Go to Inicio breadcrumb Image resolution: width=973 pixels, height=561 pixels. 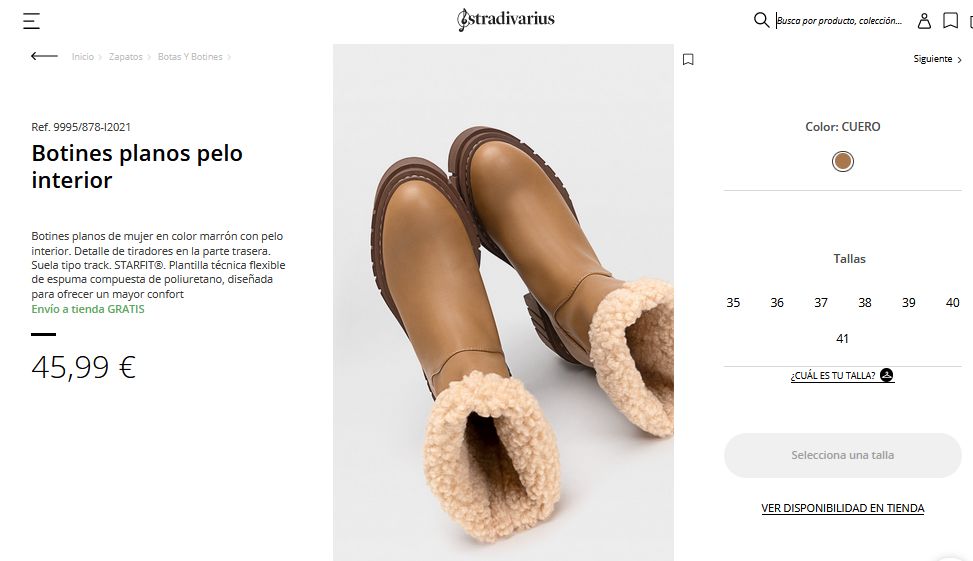coord(82,57)
